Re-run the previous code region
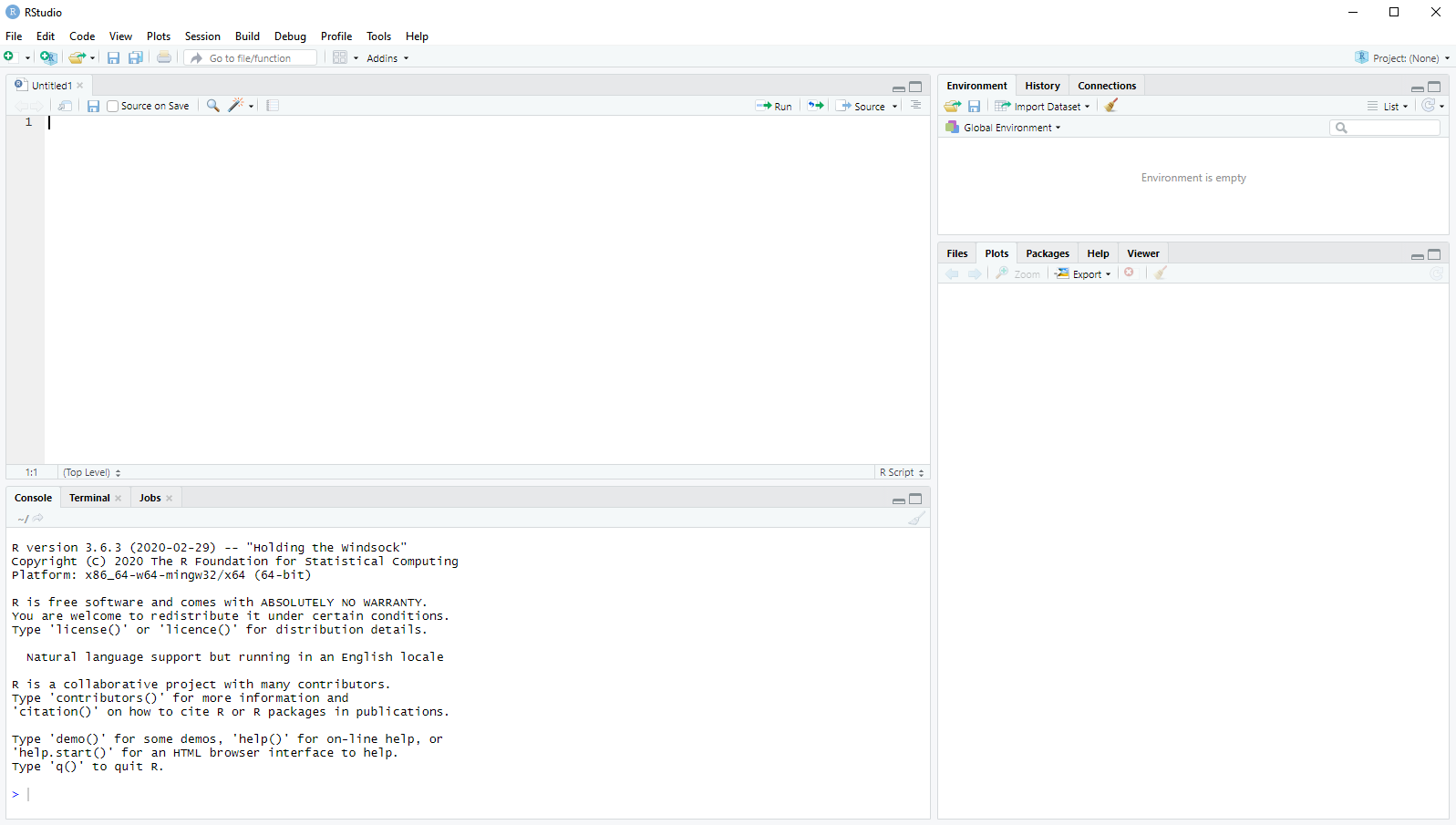 point(816,106)
